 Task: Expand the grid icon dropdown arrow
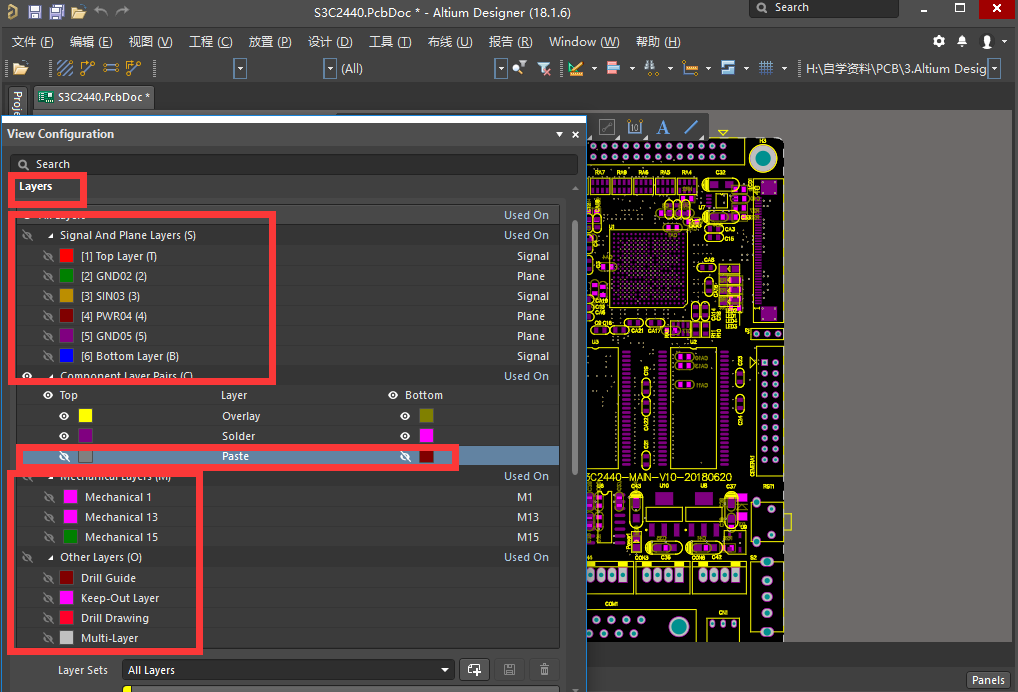(x=784, y=68)
